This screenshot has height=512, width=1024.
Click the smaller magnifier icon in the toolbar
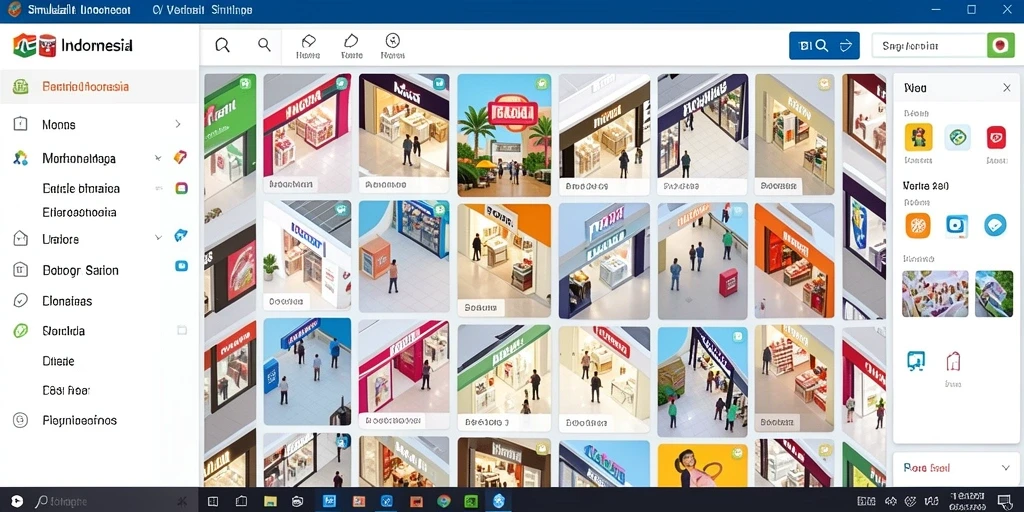point(264,44)
